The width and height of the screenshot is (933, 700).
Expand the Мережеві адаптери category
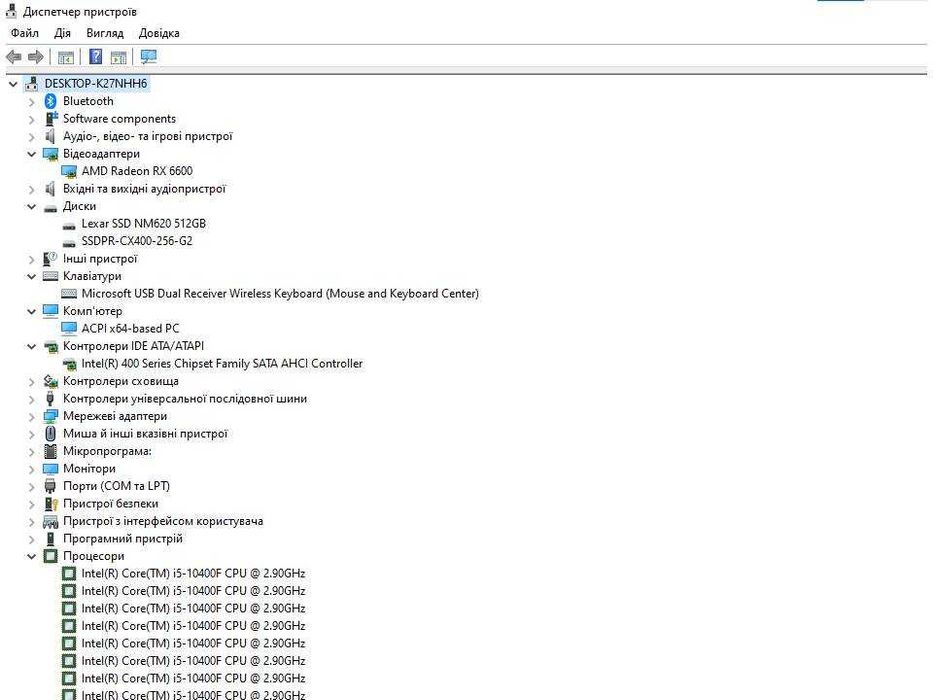32,417
